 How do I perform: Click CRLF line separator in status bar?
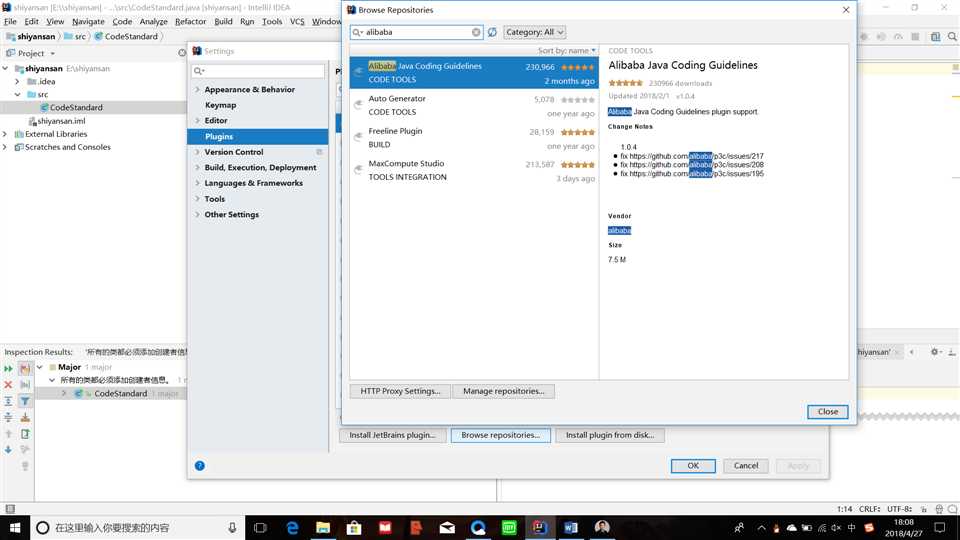point(869,509)
